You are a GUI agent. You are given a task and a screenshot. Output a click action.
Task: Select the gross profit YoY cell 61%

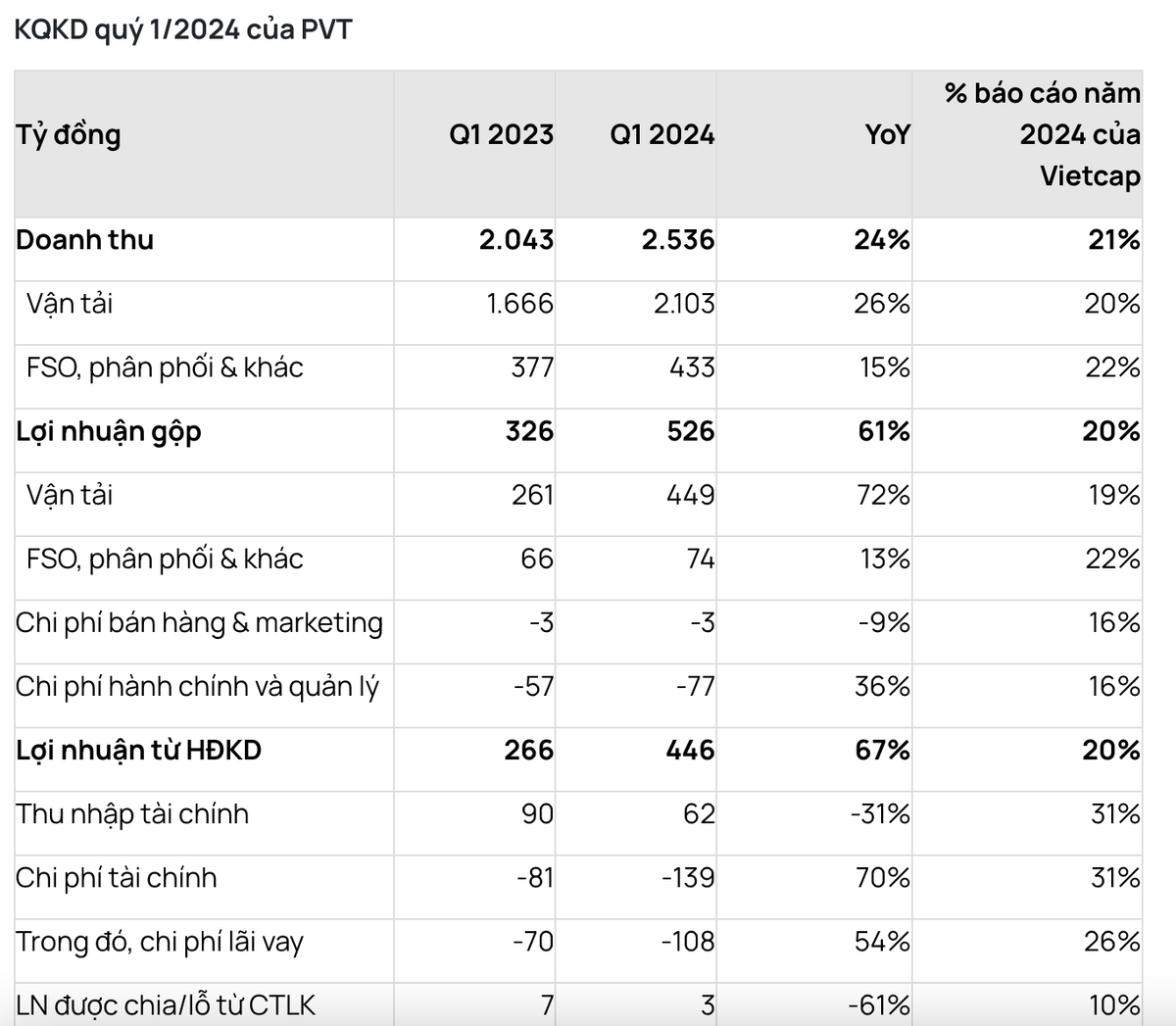click(x=883, y=431)
